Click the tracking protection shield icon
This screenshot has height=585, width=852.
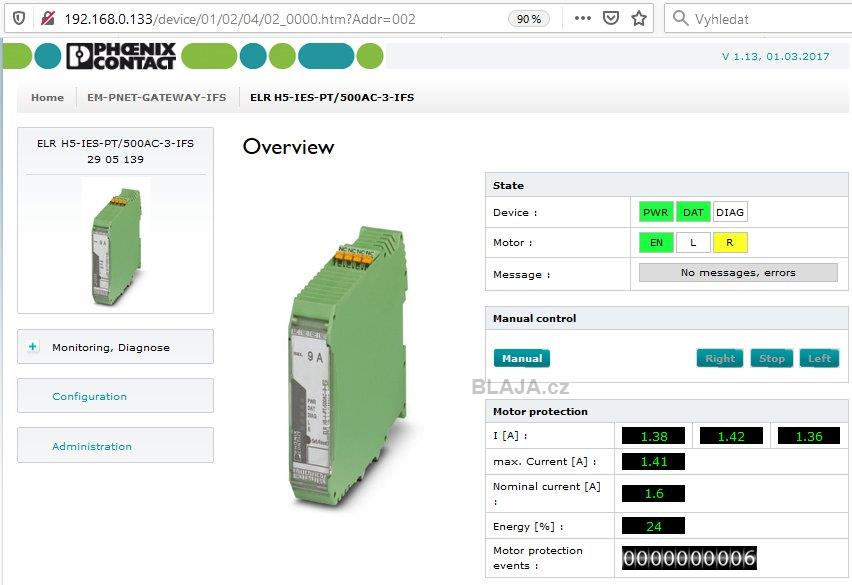[18, 18]
